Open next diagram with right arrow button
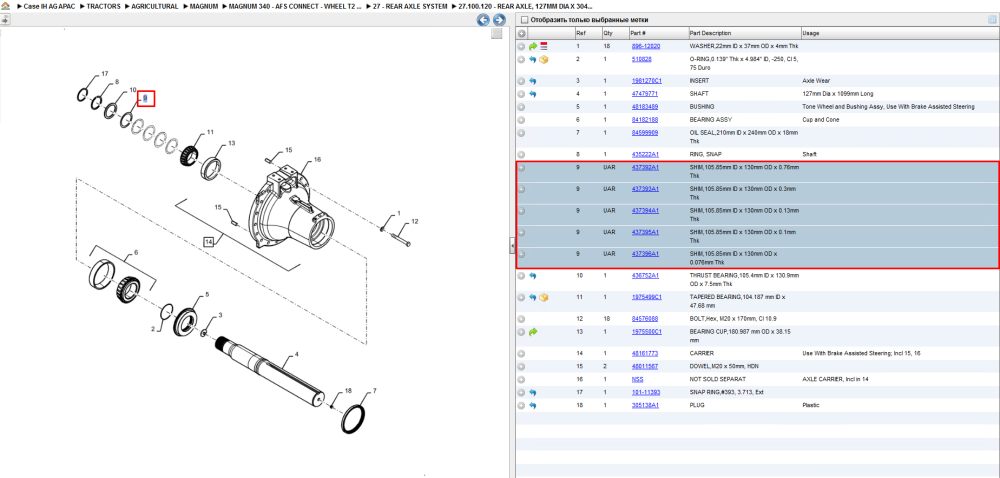 tap(499, 20)
